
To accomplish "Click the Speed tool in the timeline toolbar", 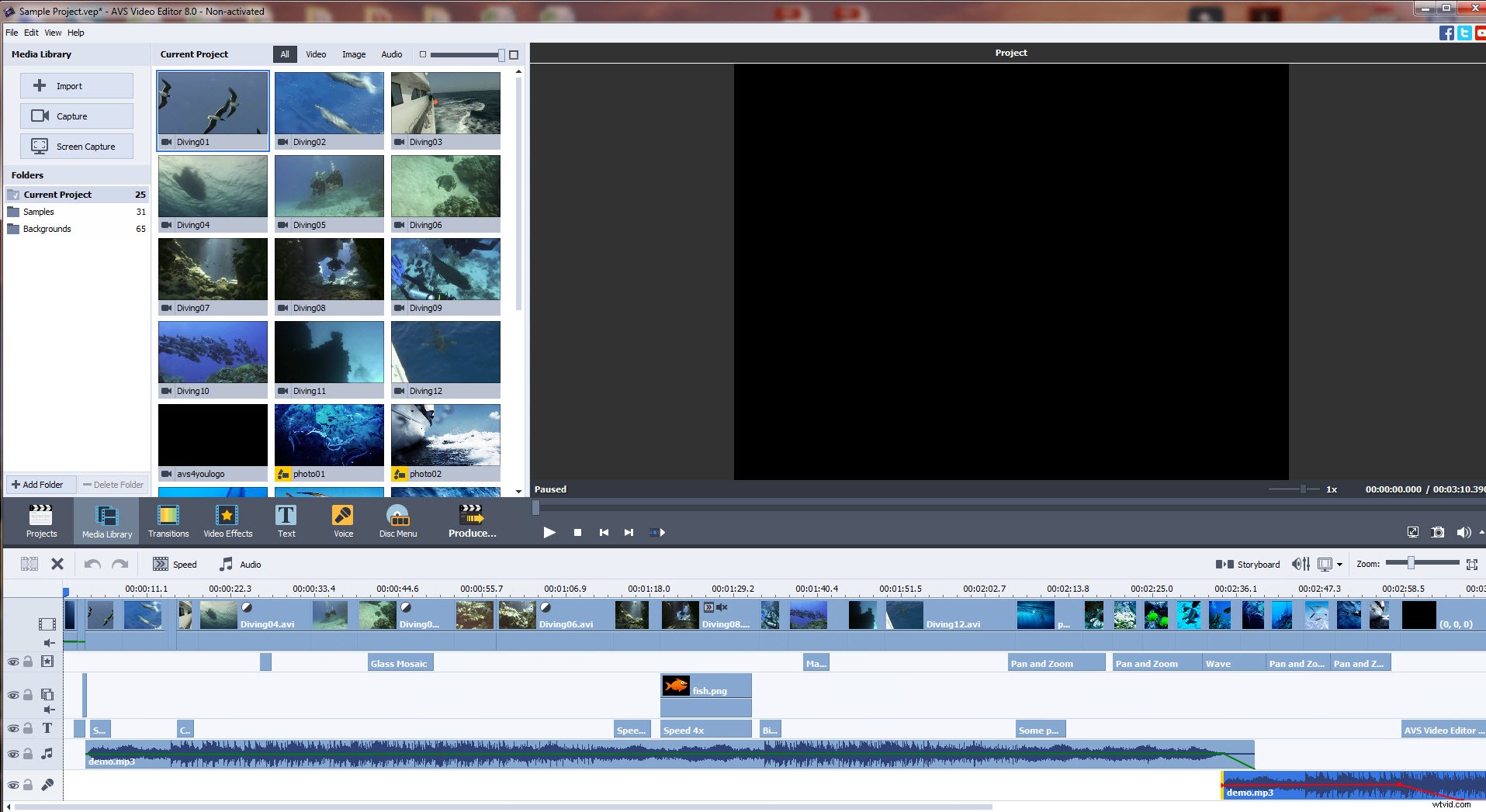I will click(175, 564).
